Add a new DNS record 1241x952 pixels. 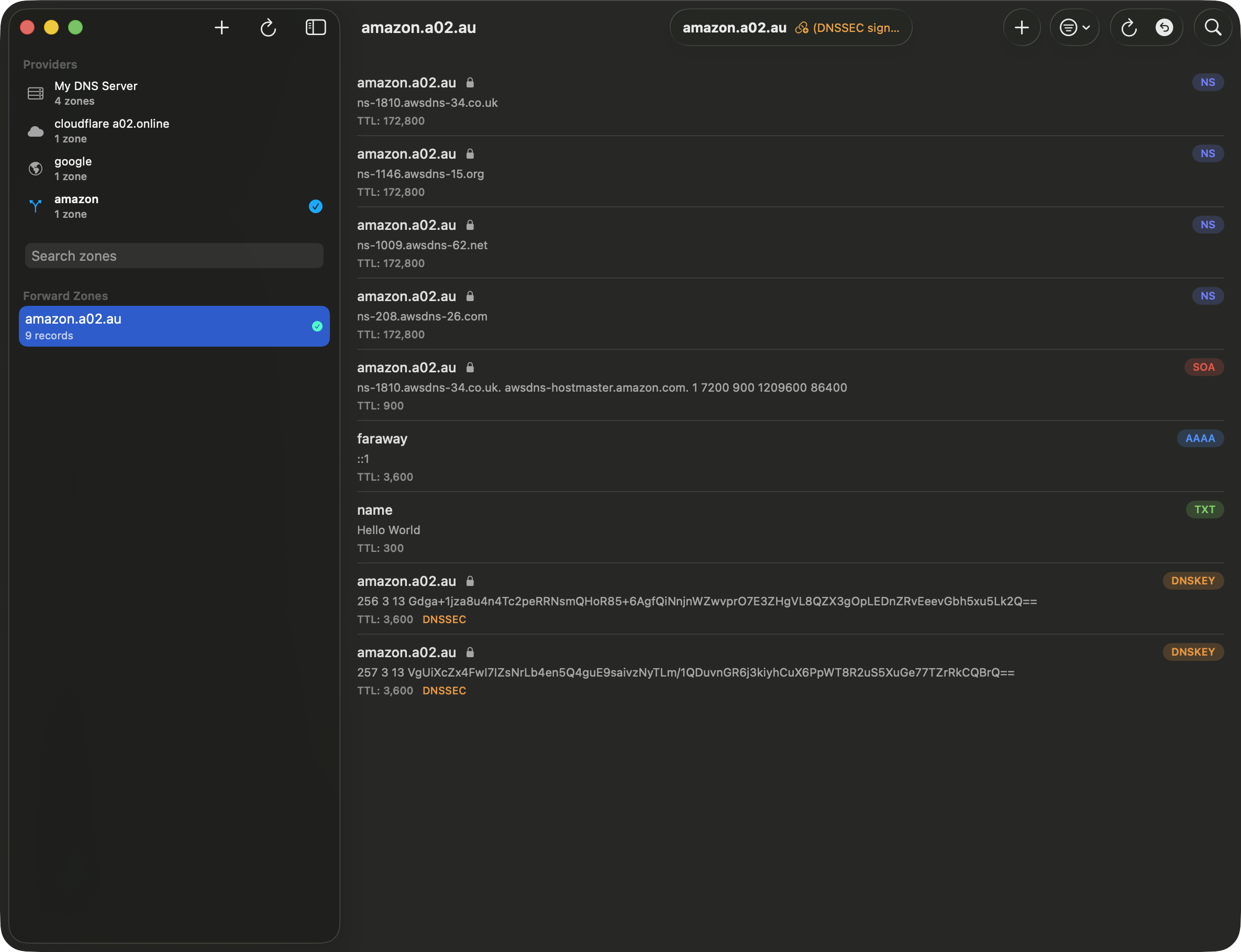point(1022,27)
